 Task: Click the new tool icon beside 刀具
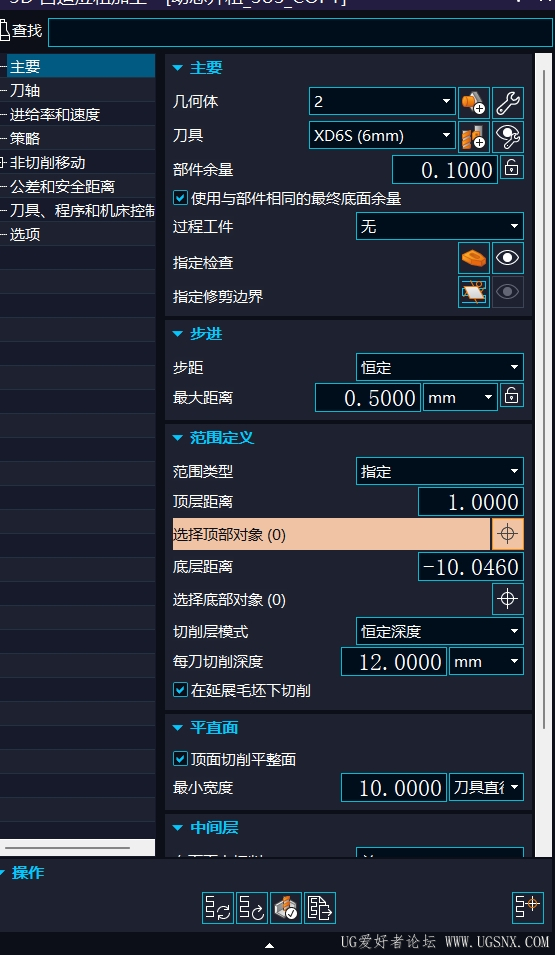click(474, 136)
